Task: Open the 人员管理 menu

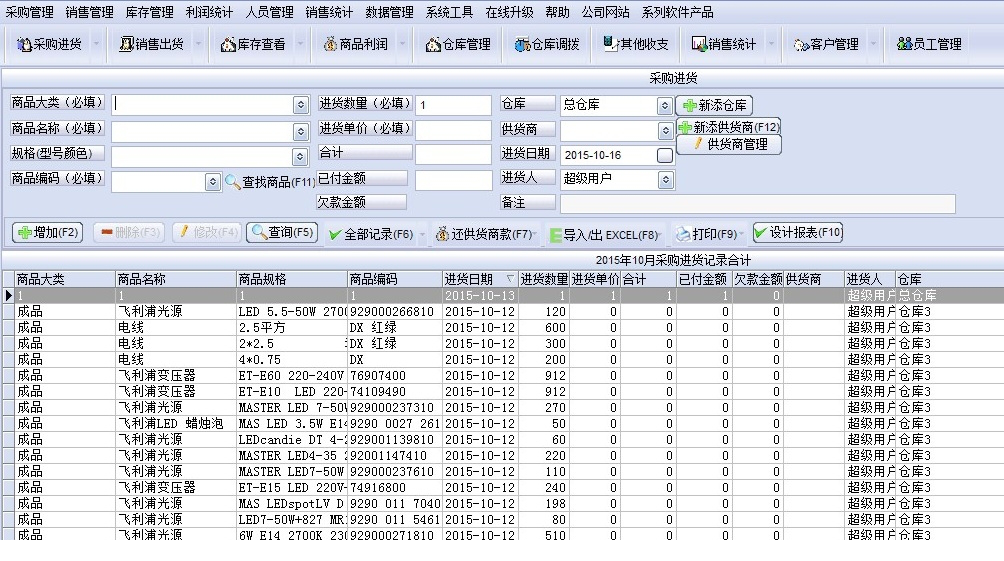Action: coord(269,12)
